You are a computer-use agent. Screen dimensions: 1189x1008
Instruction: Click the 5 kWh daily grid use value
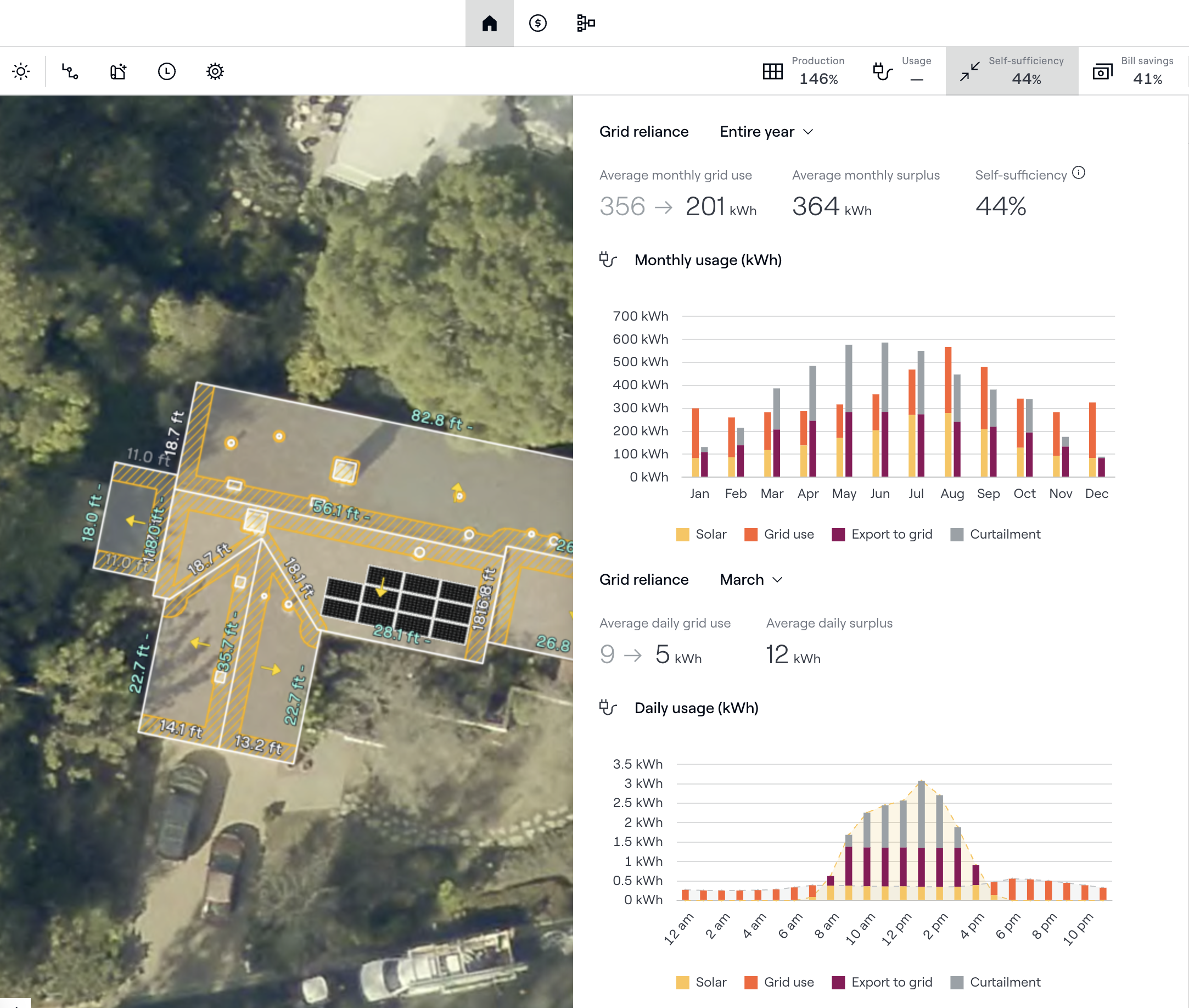pos(678,654)
